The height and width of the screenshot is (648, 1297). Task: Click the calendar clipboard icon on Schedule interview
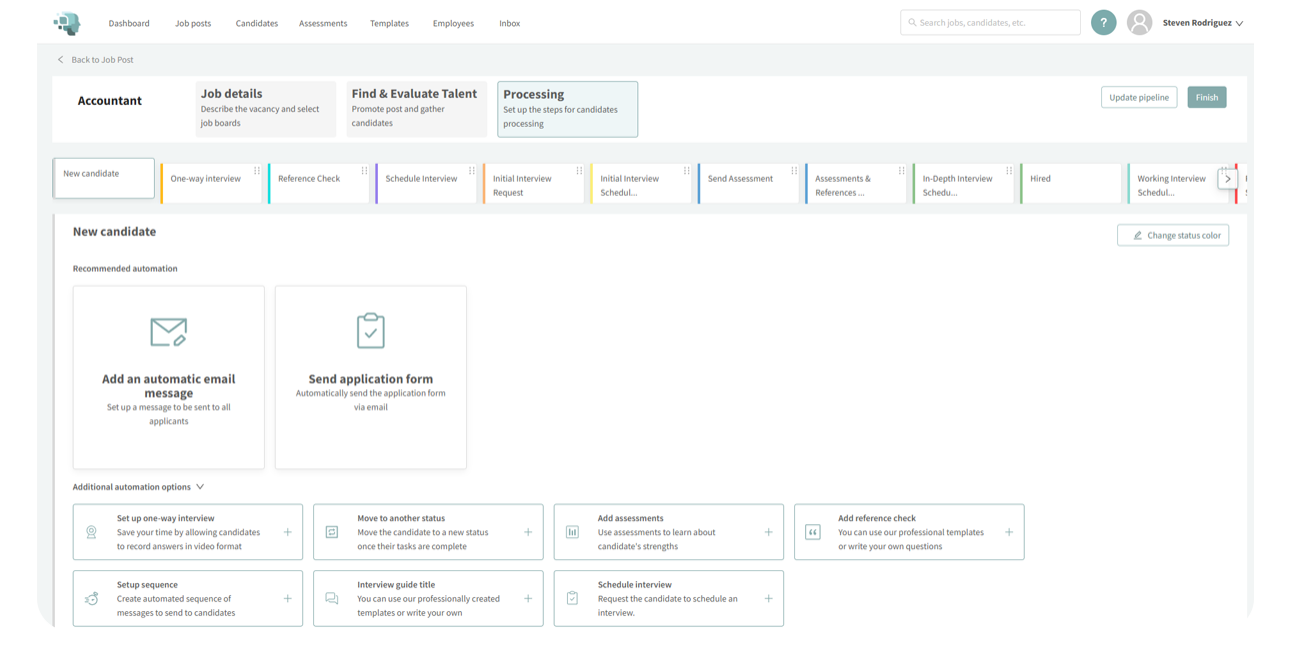click(573, 598)
